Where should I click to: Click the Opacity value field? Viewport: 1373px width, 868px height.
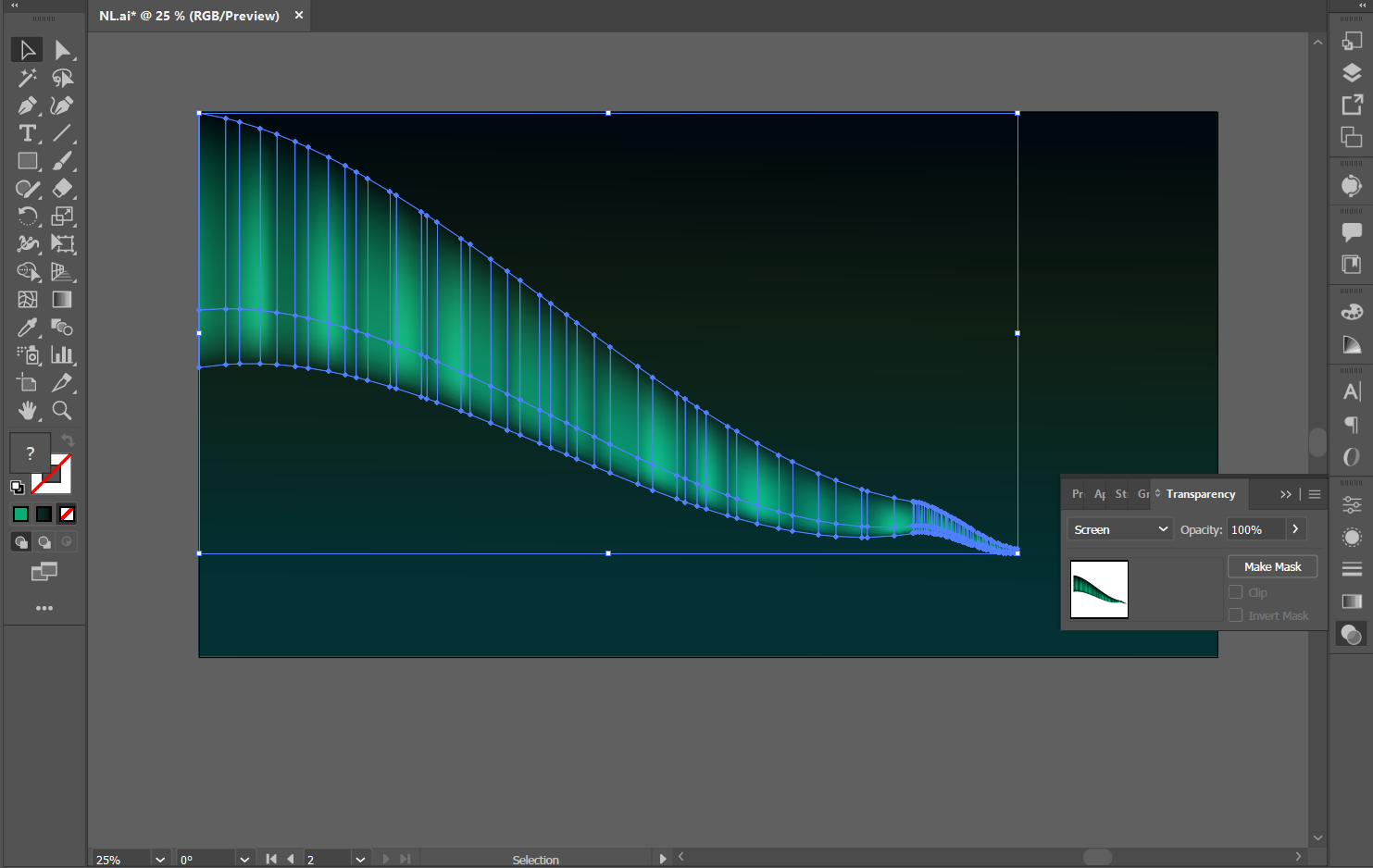[1255, 529]
